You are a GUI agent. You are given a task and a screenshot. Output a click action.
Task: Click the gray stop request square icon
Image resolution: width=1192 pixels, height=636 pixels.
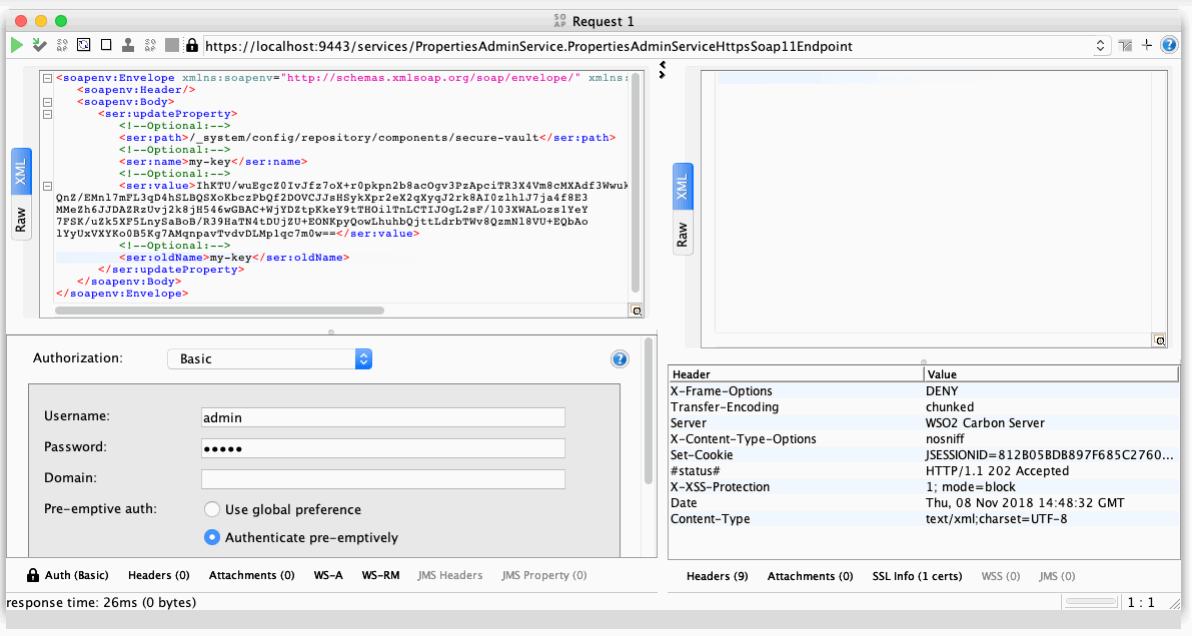coord(172,45)
